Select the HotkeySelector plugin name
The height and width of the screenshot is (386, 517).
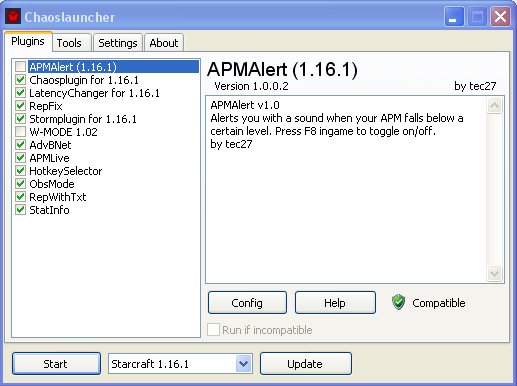tap(66, 171)
